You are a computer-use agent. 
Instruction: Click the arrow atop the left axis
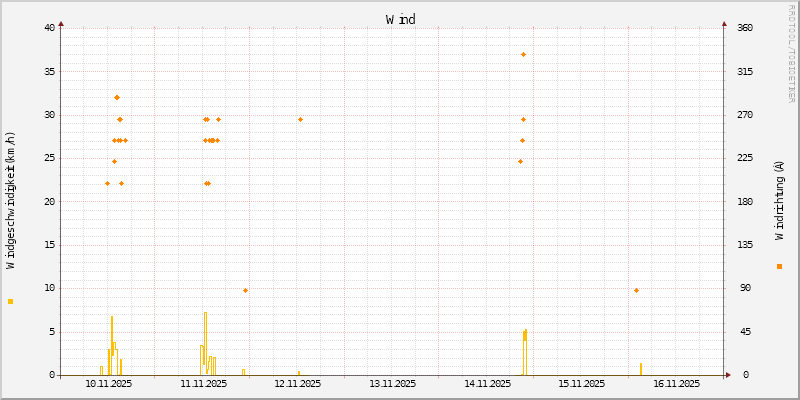(x=60, y=22)
